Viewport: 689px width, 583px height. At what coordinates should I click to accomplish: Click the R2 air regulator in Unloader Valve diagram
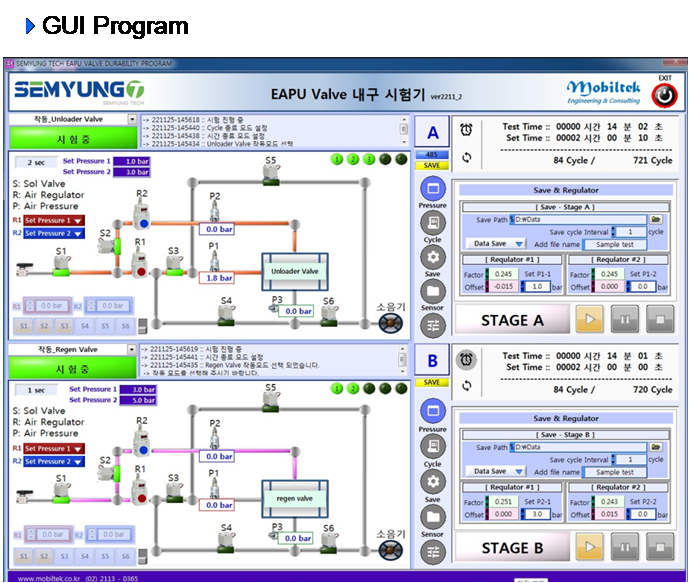pyautogui.click(x=142, y=214)
